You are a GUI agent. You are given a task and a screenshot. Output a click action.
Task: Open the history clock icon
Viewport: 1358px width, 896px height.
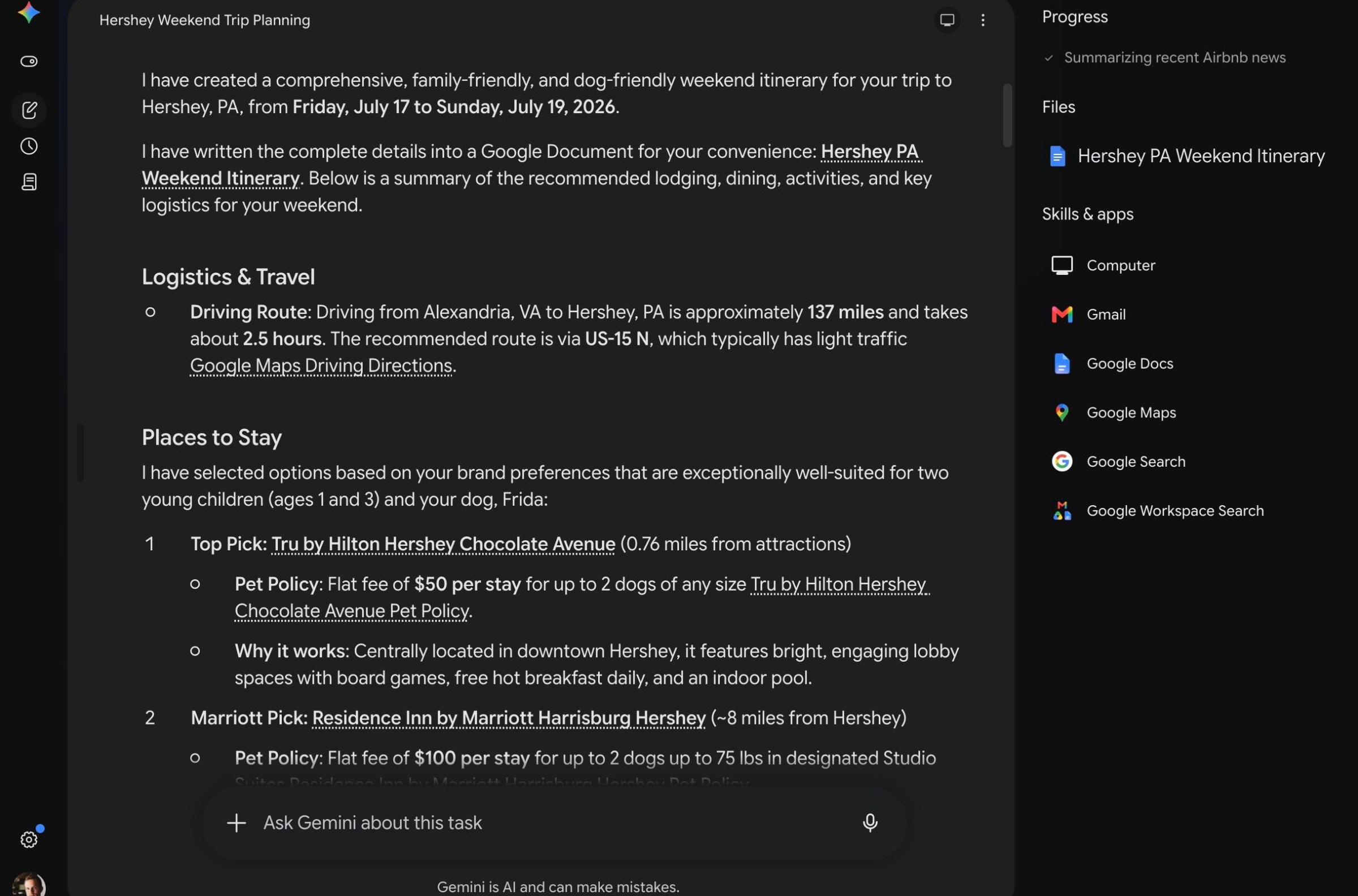(x=29, y=147)
